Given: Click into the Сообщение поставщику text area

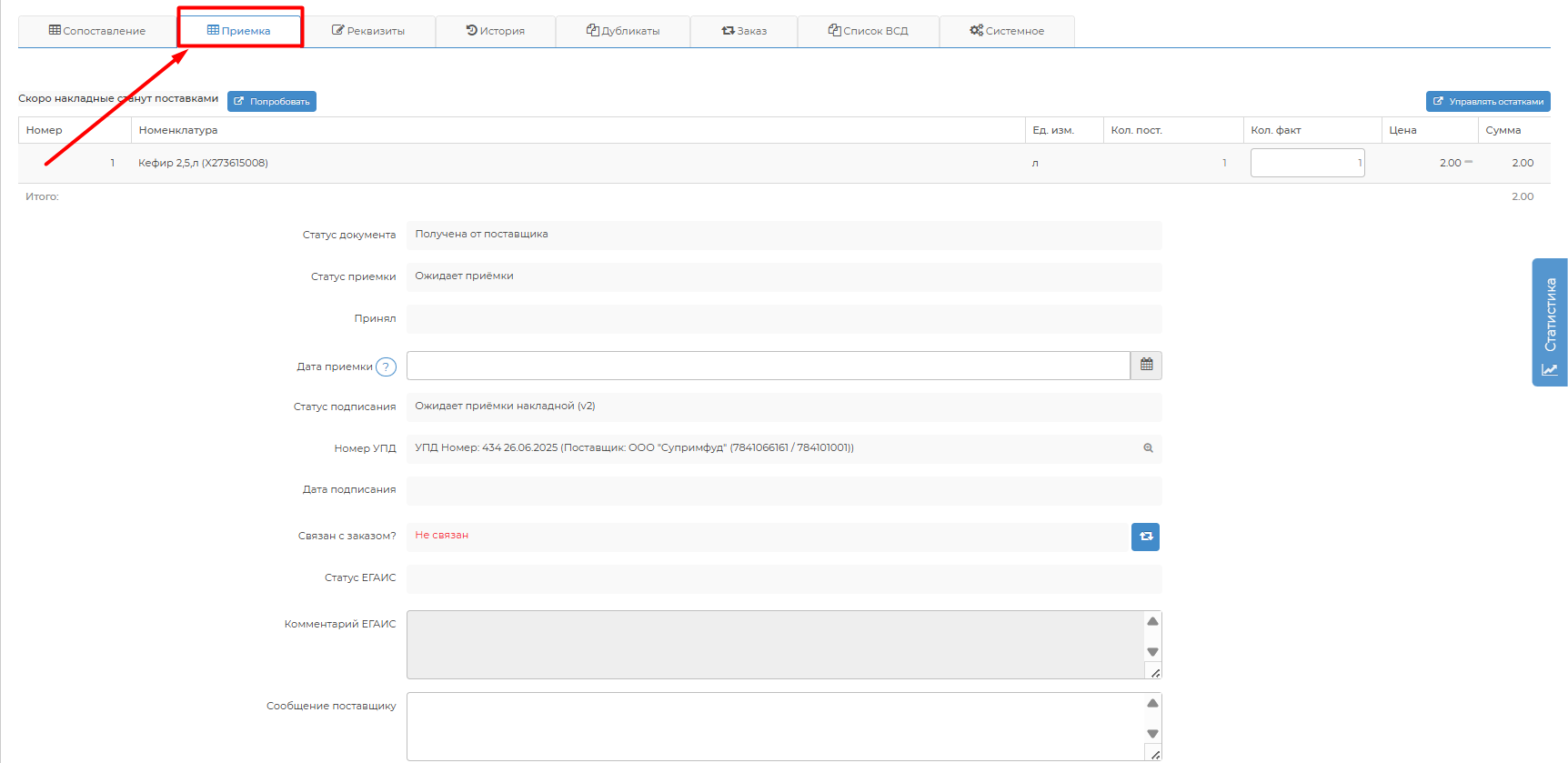Looking at the screenshot, I should click(x=773, y=726).
